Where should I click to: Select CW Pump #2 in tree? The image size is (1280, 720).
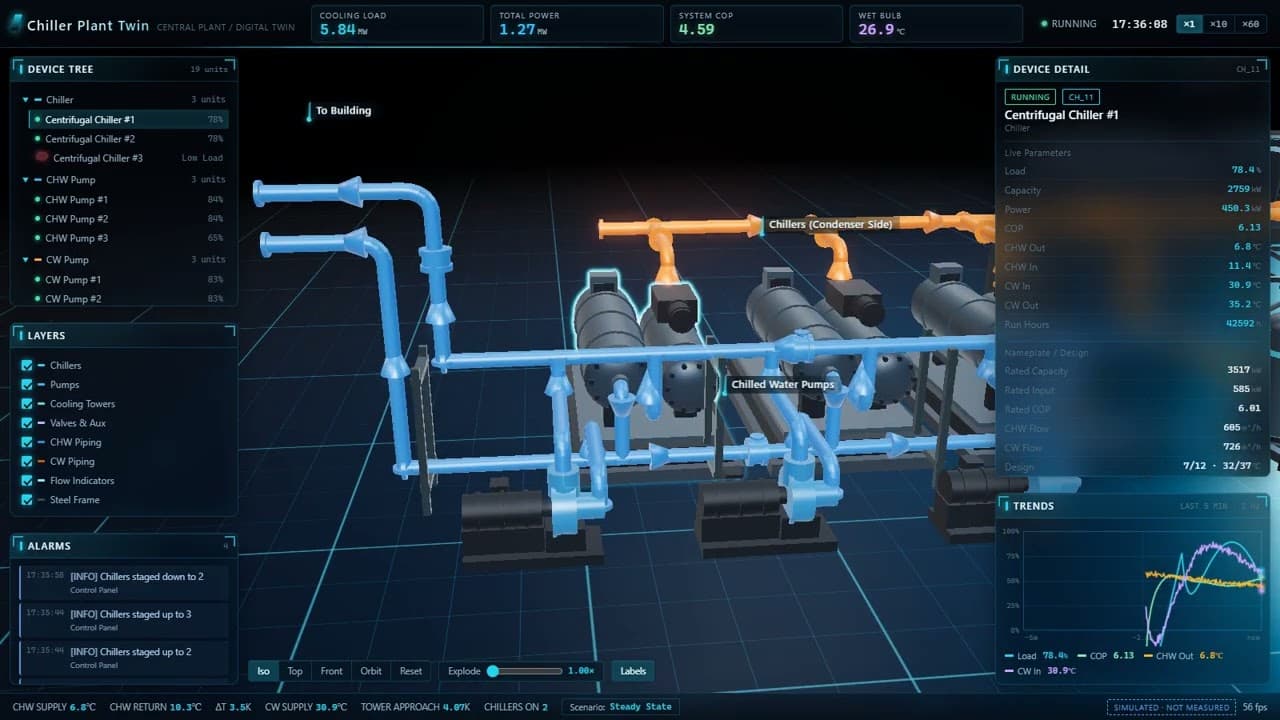[129, 298]
